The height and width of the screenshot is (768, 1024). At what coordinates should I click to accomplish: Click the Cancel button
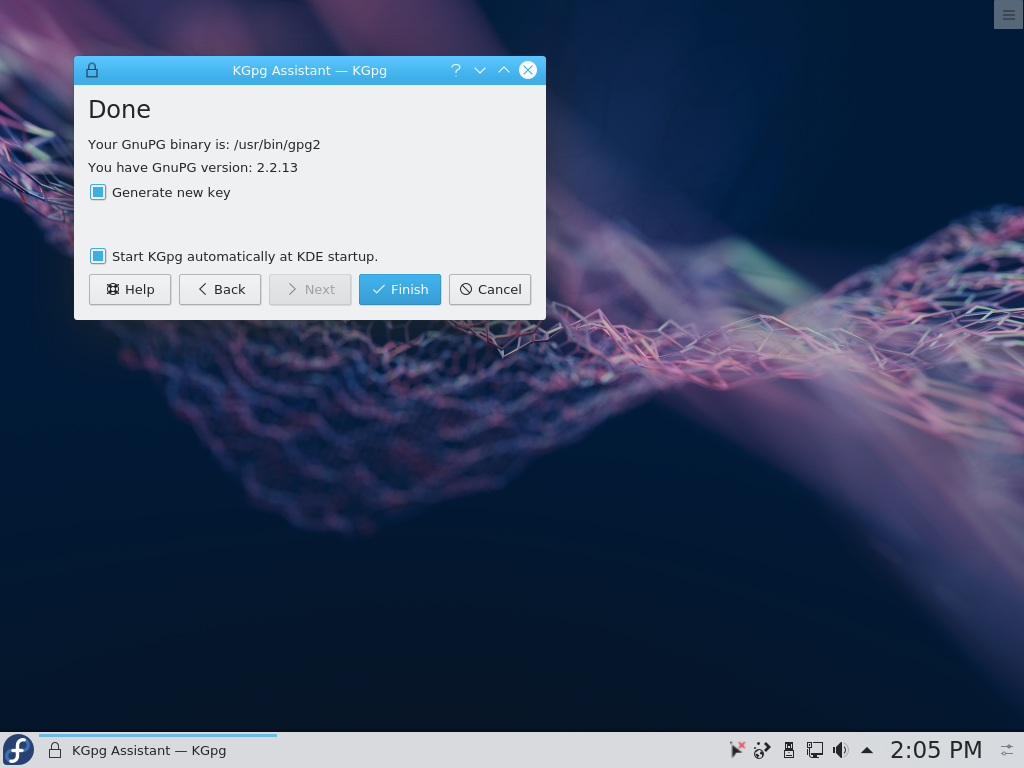click(x=490, y=289)
